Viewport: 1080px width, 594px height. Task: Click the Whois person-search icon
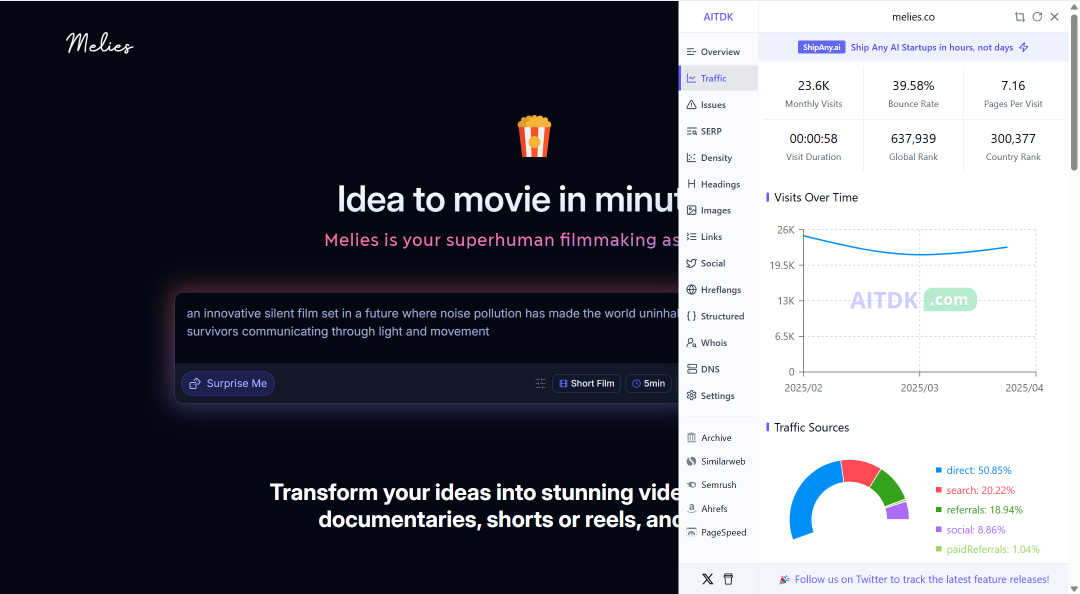[692, 342]
